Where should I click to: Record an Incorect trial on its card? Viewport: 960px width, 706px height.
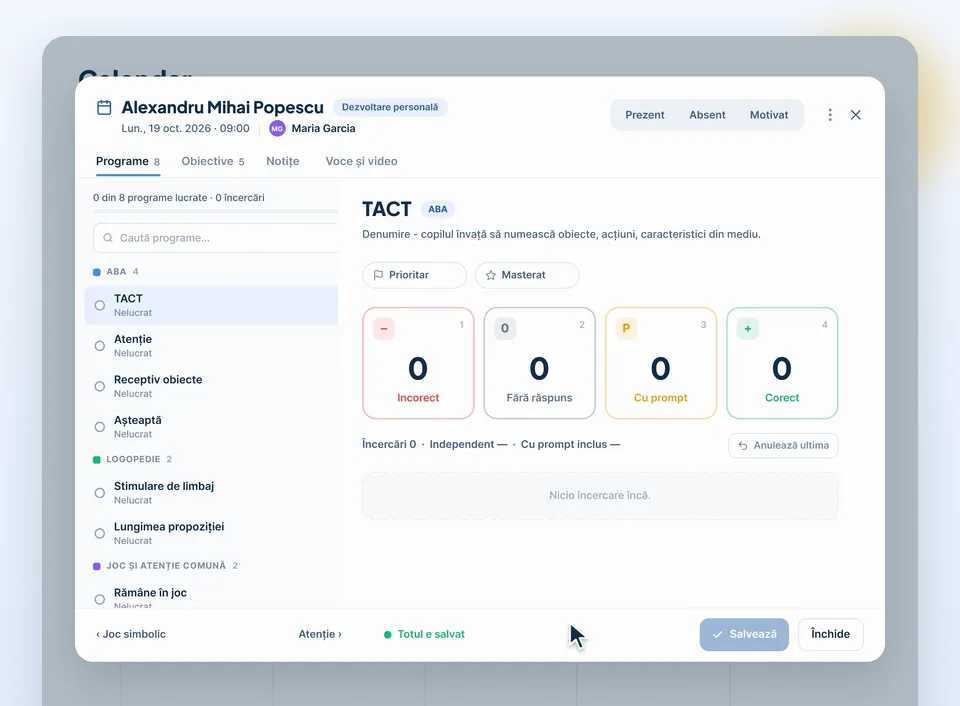418,363
